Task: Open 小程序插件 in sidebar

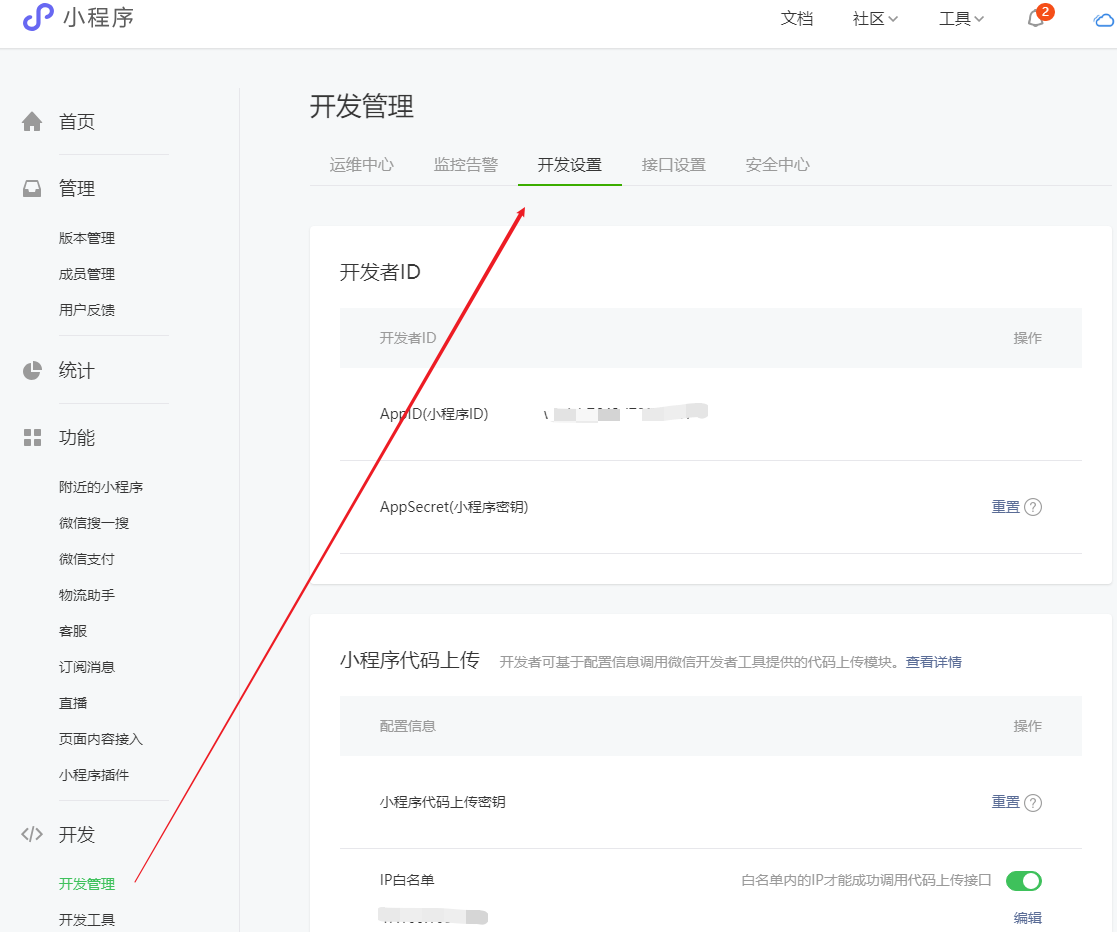Action: [x=94, y=775]
